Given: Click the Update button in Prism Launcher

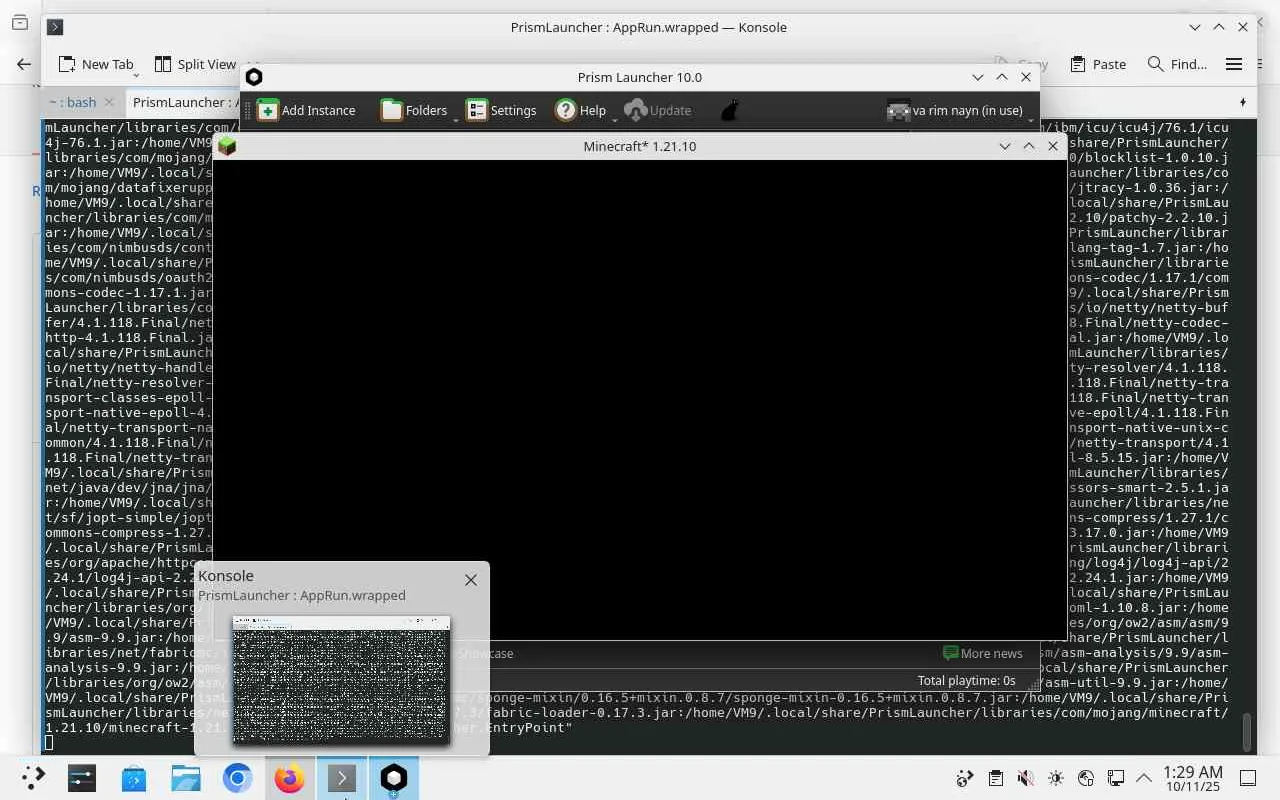Looking at the screenshot, I should [657, 110].
